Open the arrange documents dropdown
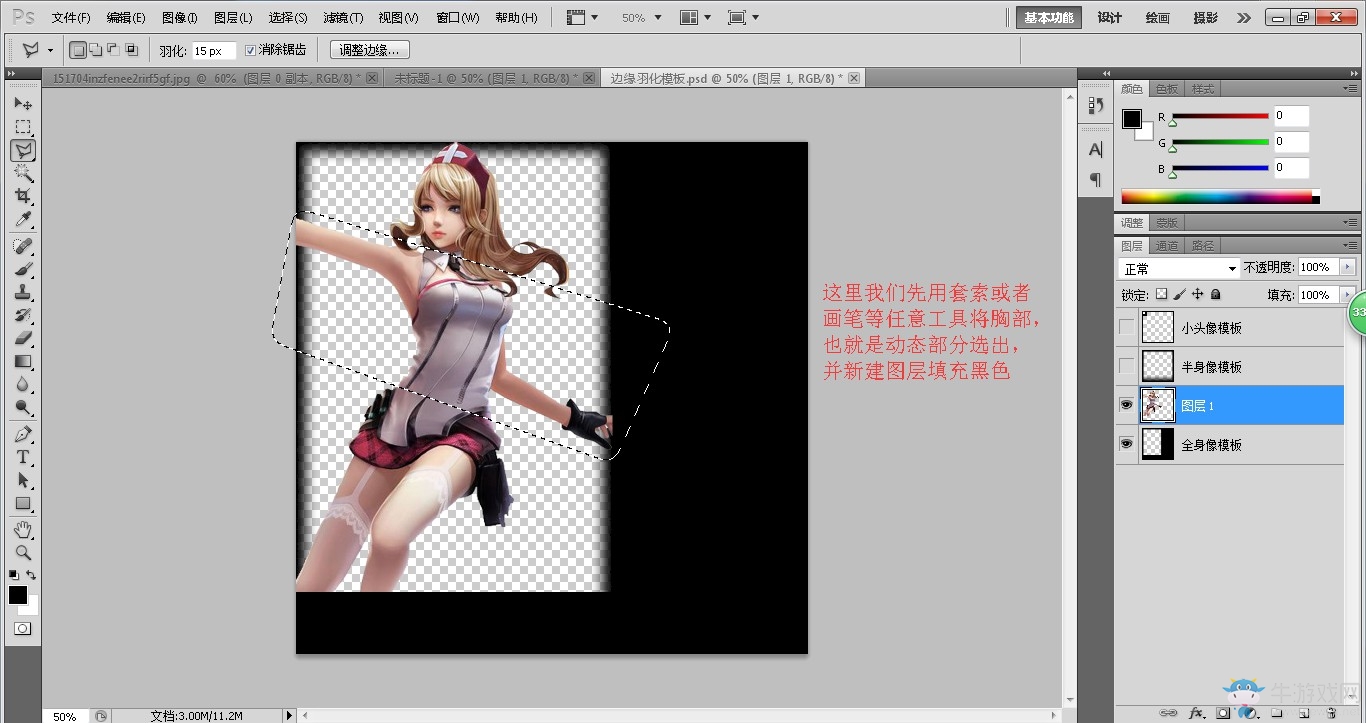The height and width of the screenshot is (723, 1366). (695, 18)
